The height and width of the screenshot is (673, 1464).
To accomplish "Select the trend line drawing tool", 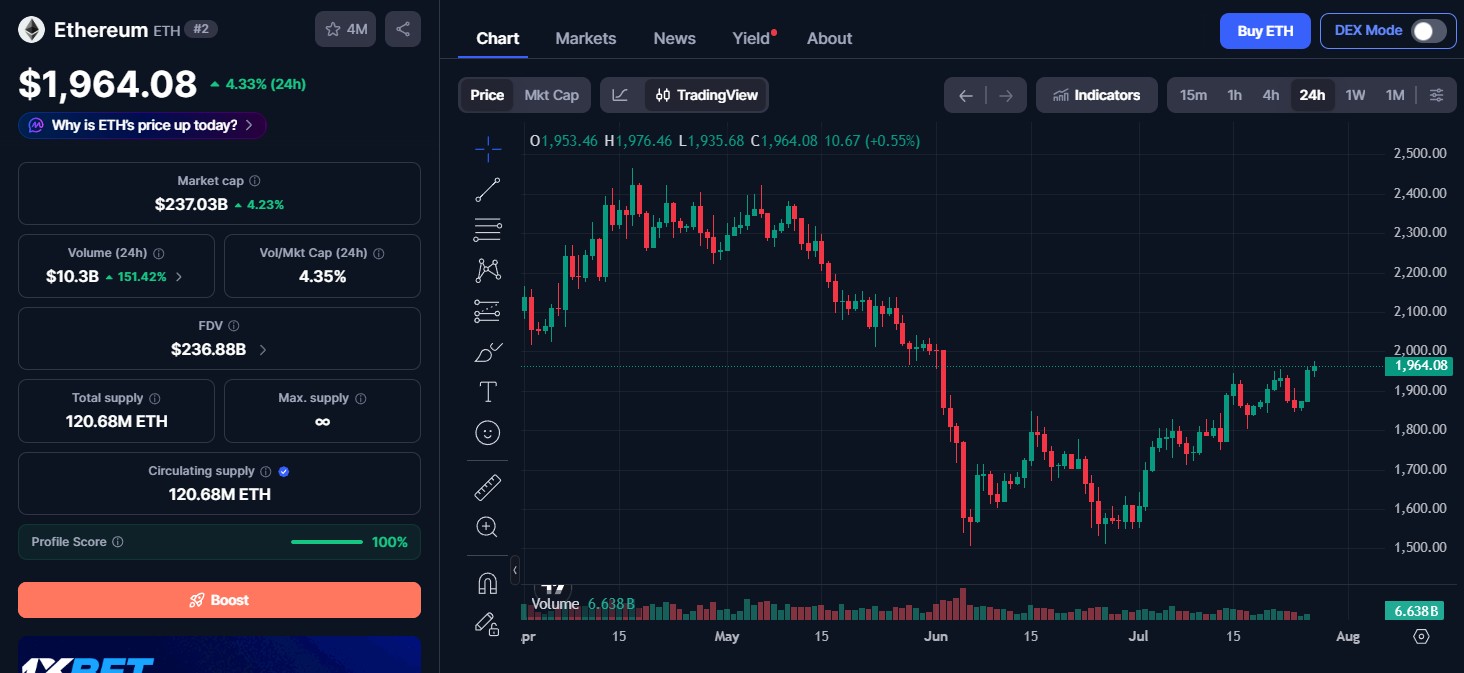I will point(487,189).
